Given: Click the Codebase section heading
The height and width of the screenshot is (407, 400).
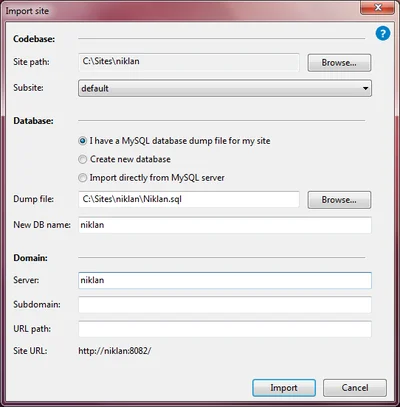Looking at the screenshot, I should coord(34,39).
